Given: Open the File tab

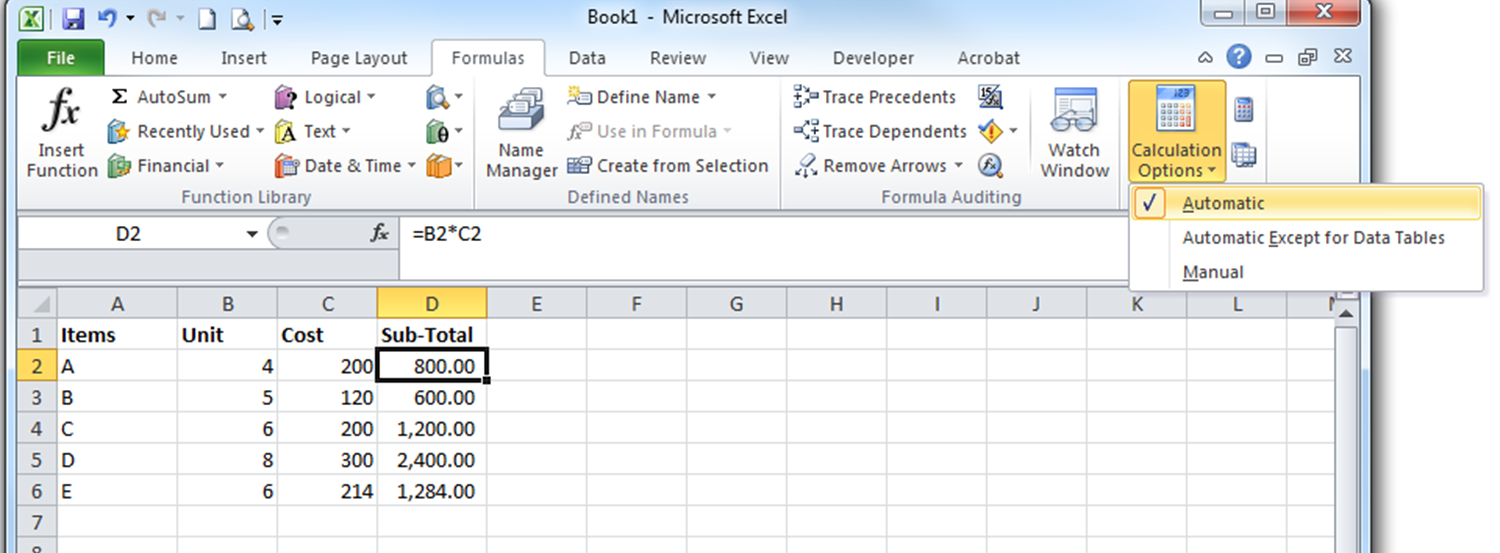Looking at the screenshot, I should 61,58.
